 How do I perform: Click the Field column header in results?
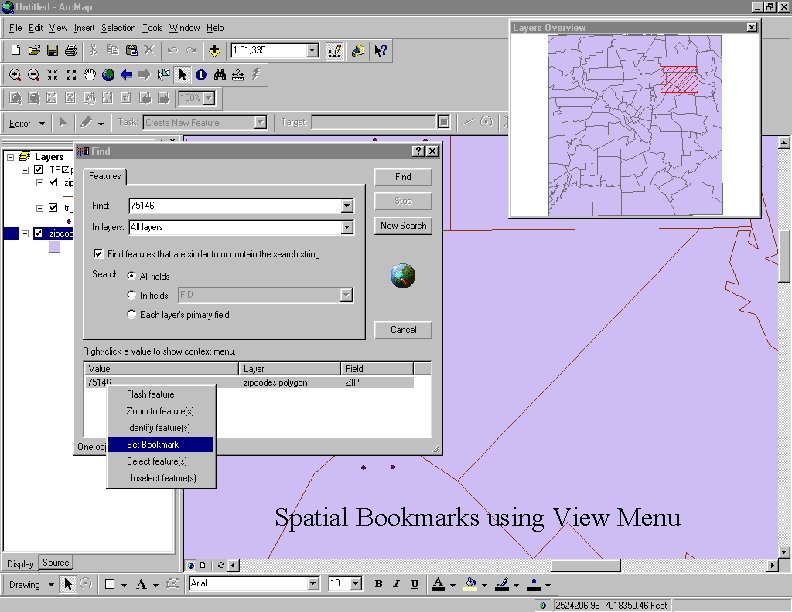pos(377,369)
